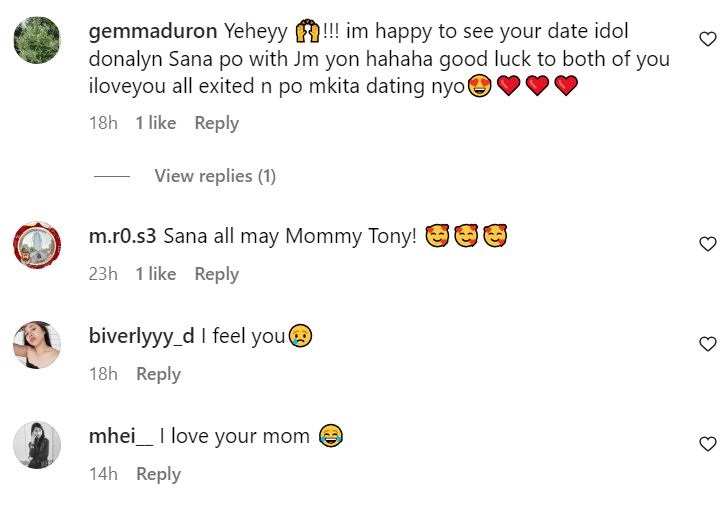Like mhei__'s comment using heart icon

pyautogui.click(x=707, y=444)
